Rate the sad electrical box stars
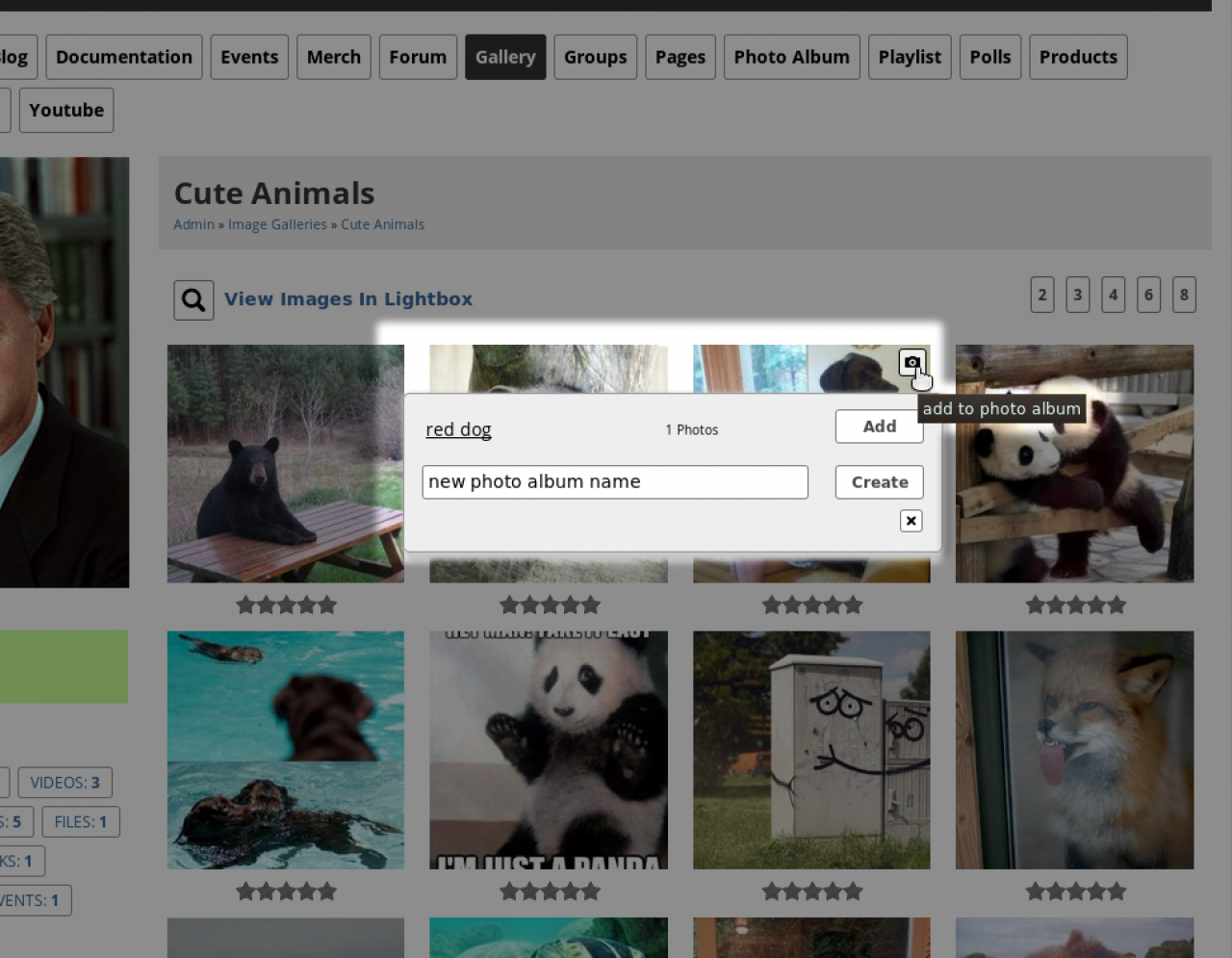Viewport: 1232px width, 958px height. [812, 893]
